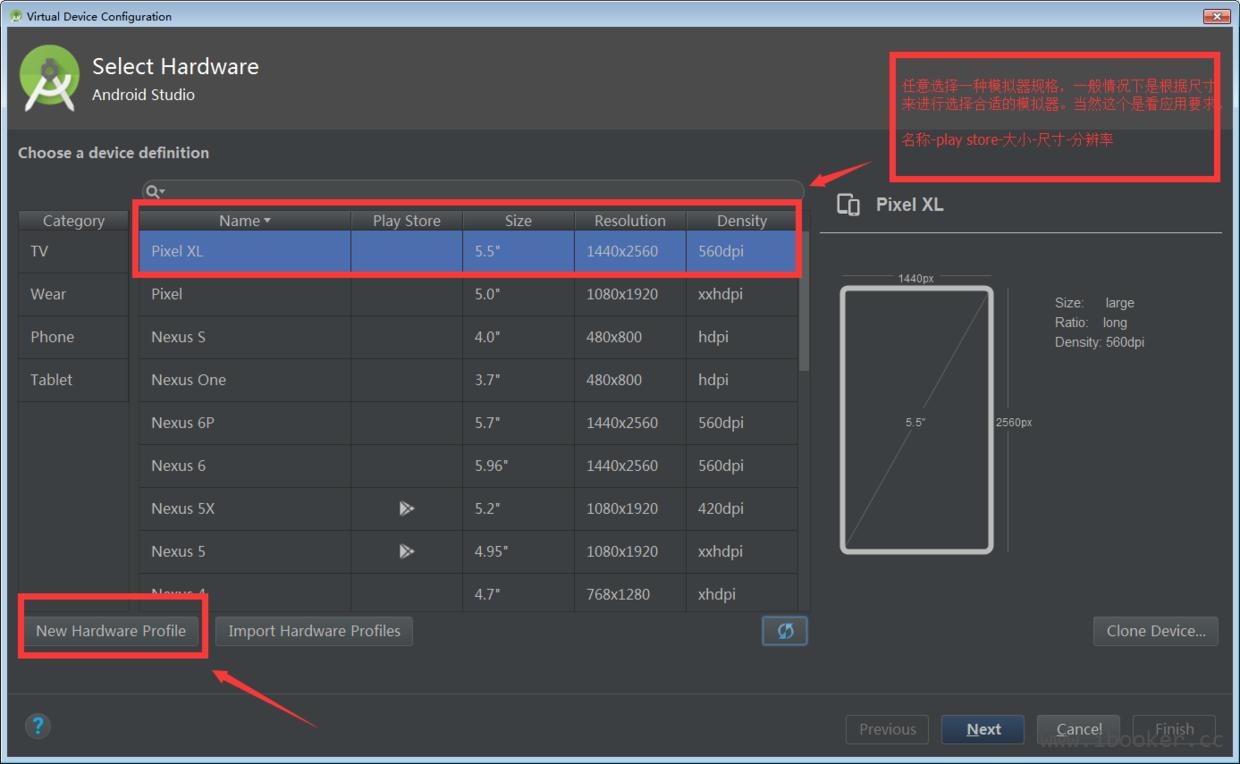Sort by the Name column header
Screen dimensions: 1240x764
[x=245, y=221]
